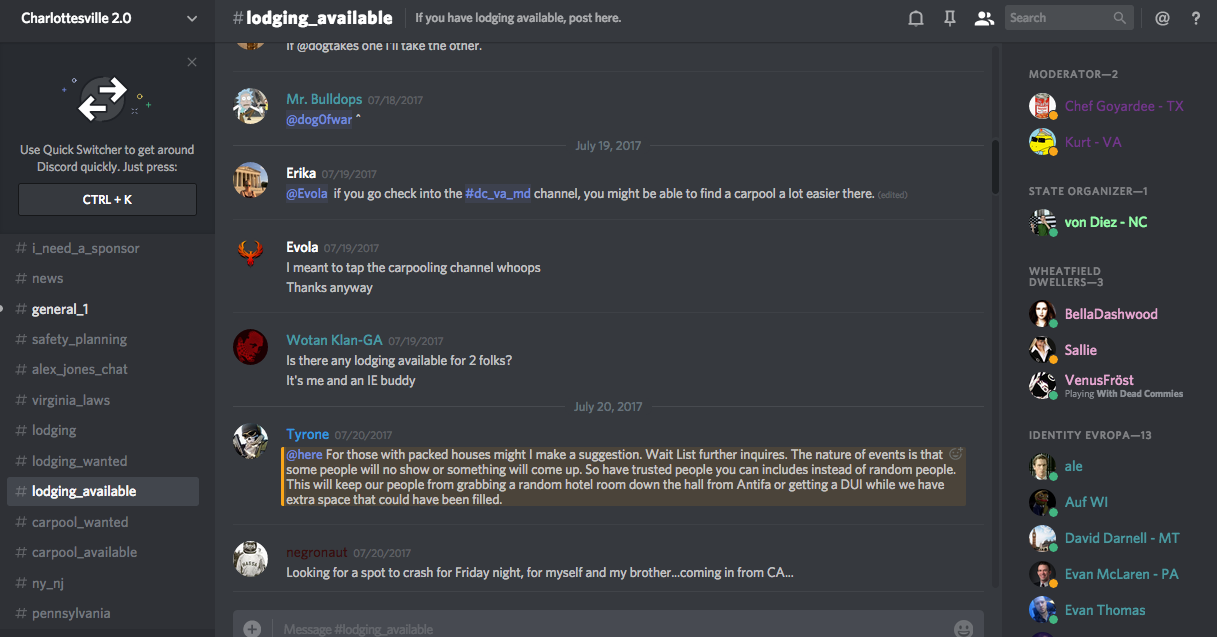
Task: View member von Diez - NC
Action: [1105, 222]
